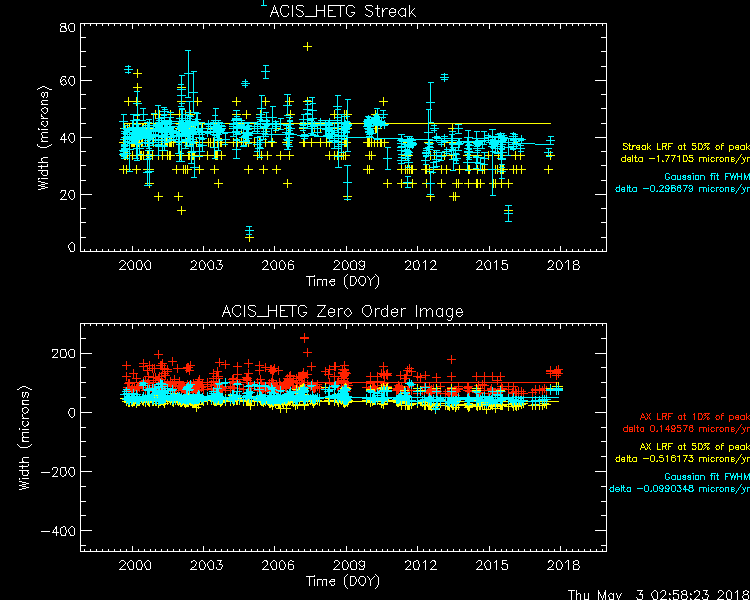Click the yellow AX LRF at 50% legend label

pyautogui.click(x=693, y=447)
